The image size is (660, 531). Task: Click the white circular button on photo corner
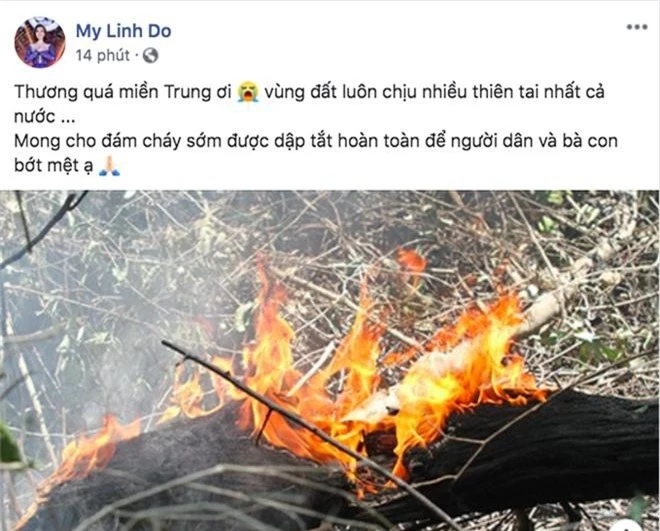click(x=628, y=526)
